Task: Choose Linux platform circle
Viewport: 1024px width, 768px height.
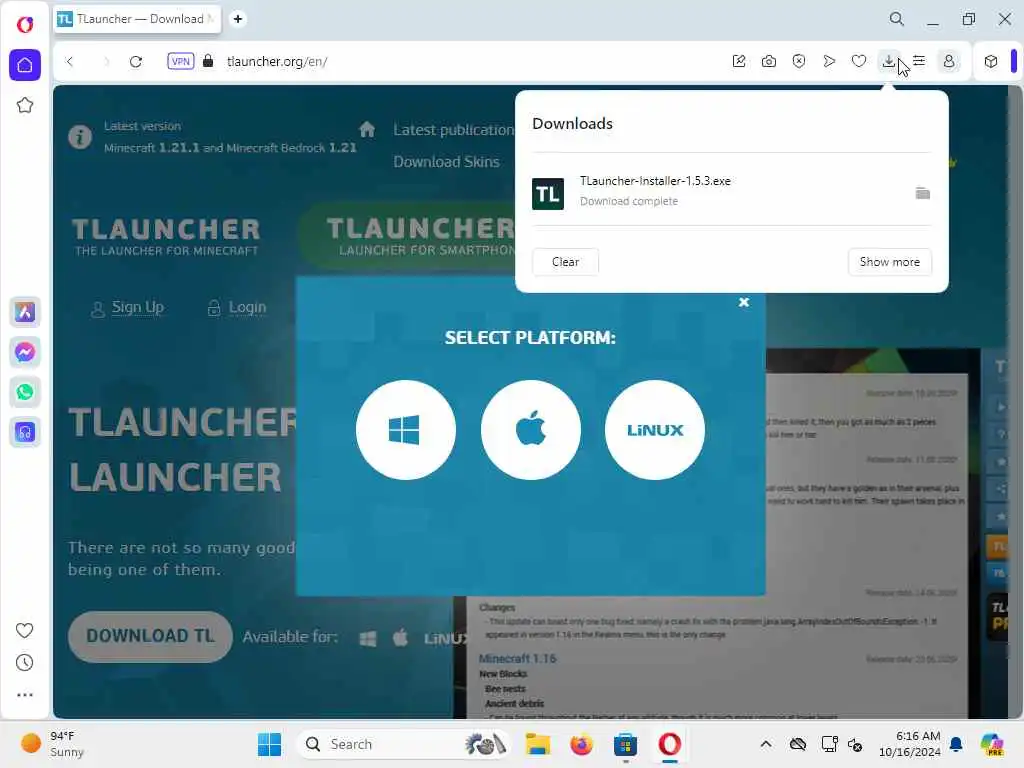Action: point(655,430)
